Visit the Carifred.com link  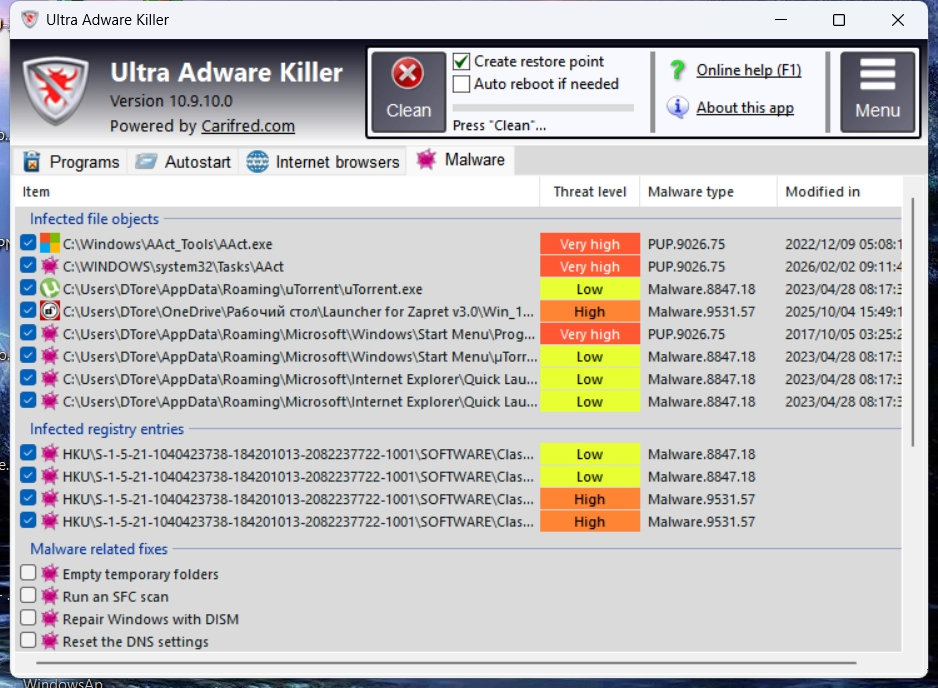248,126
